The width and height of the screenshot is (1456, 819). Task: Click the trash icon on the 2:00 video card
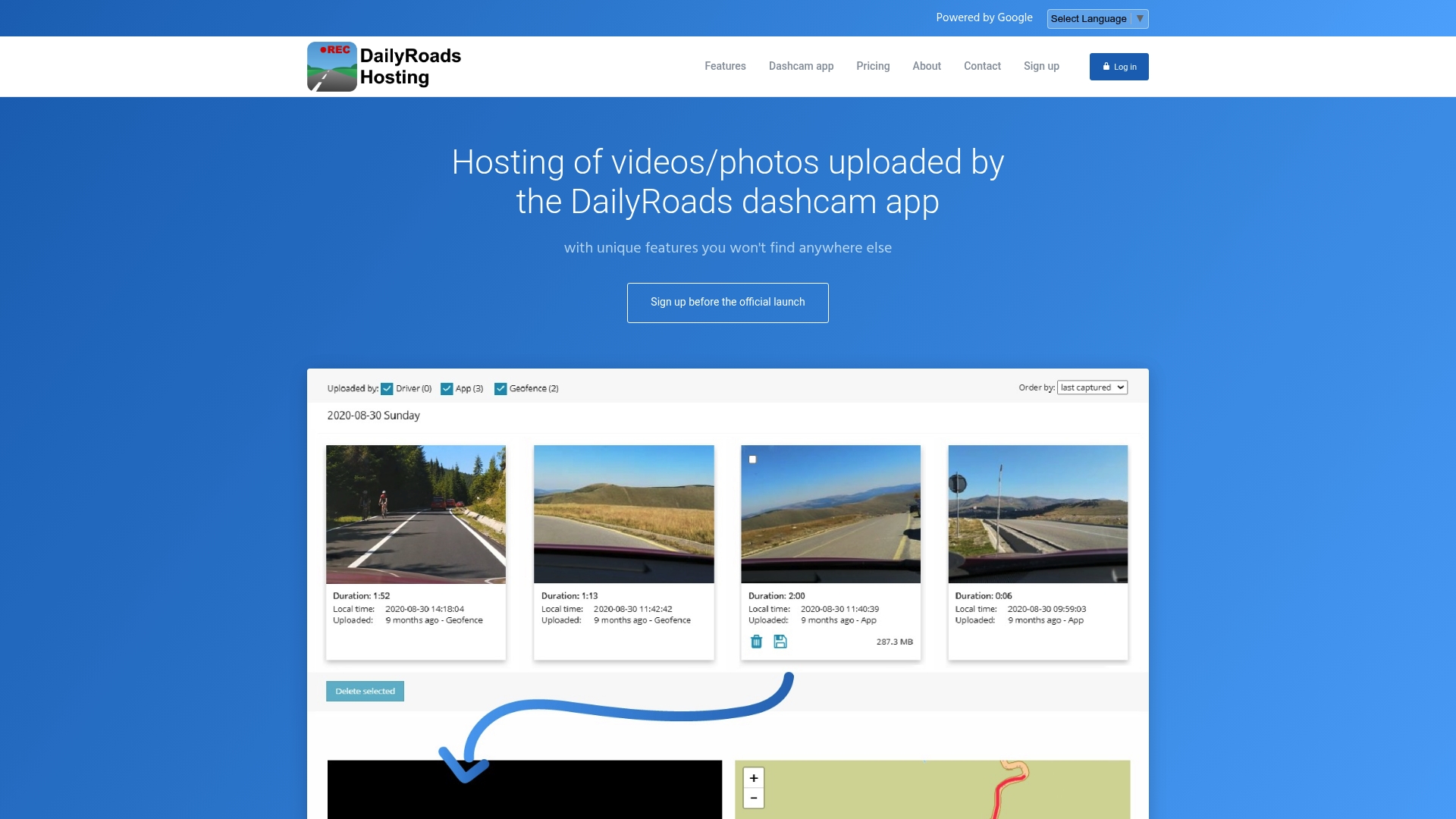756,642
